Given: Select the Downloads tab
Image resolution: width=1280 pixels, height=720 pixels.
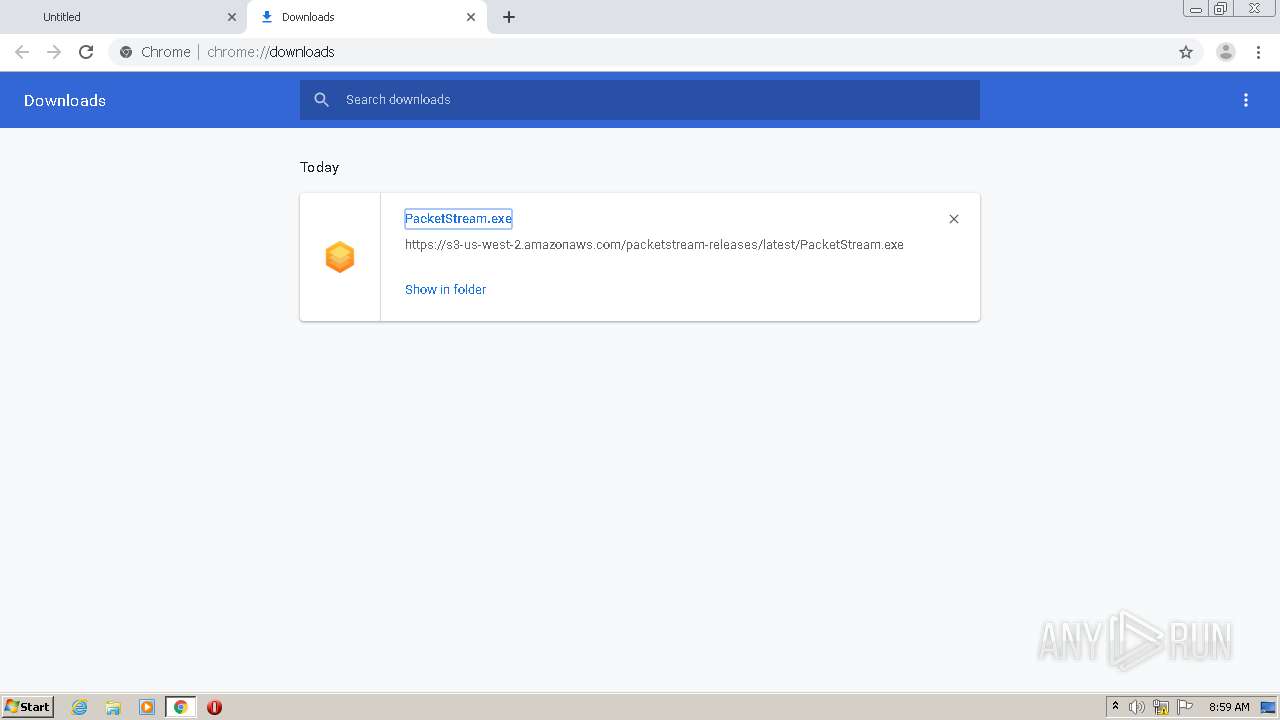Looking at the screenshot, I should pyautogui.click(x=367, y=17).
